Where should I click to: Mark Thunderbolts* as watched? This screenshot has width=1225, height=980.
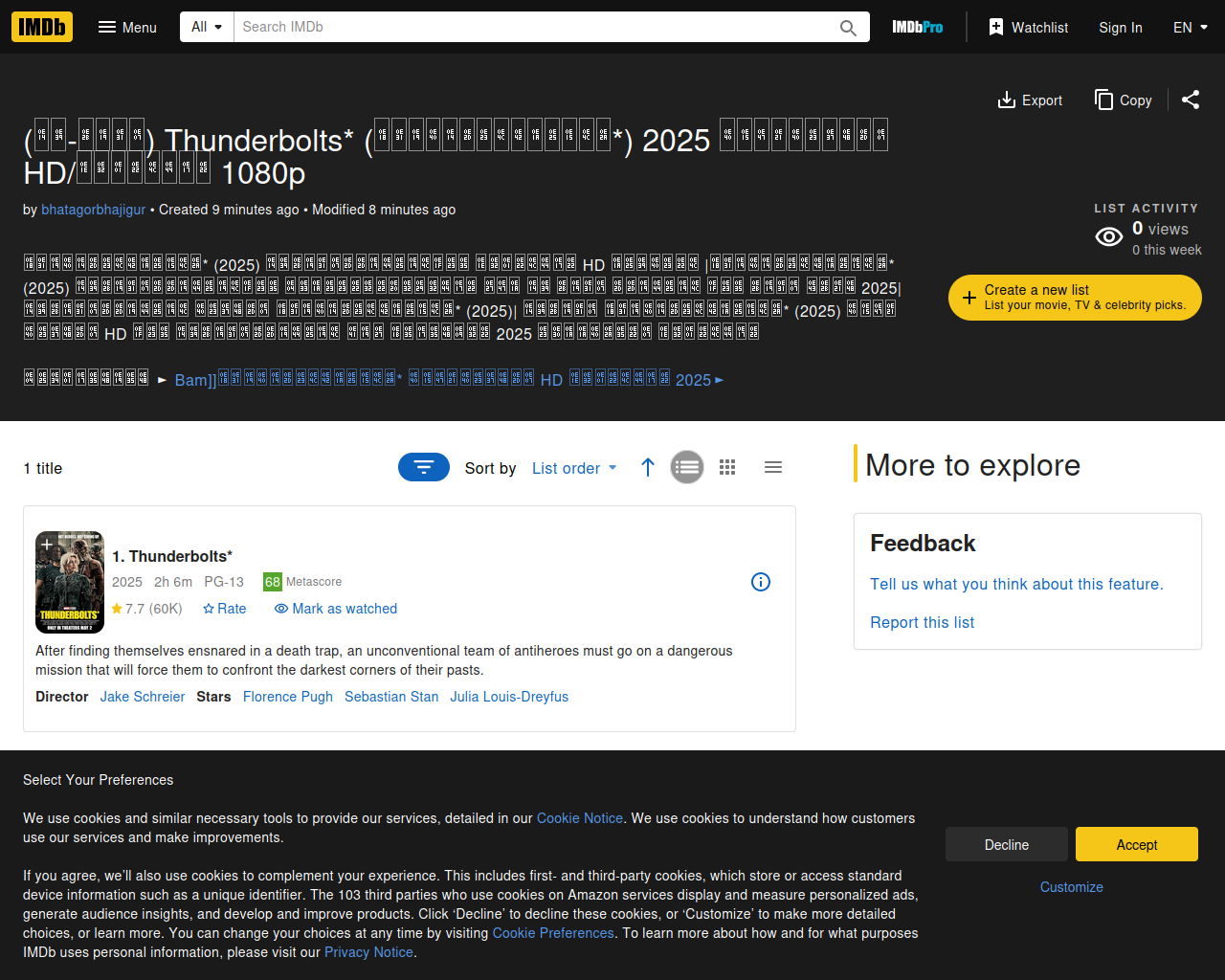tap(336, 609)
